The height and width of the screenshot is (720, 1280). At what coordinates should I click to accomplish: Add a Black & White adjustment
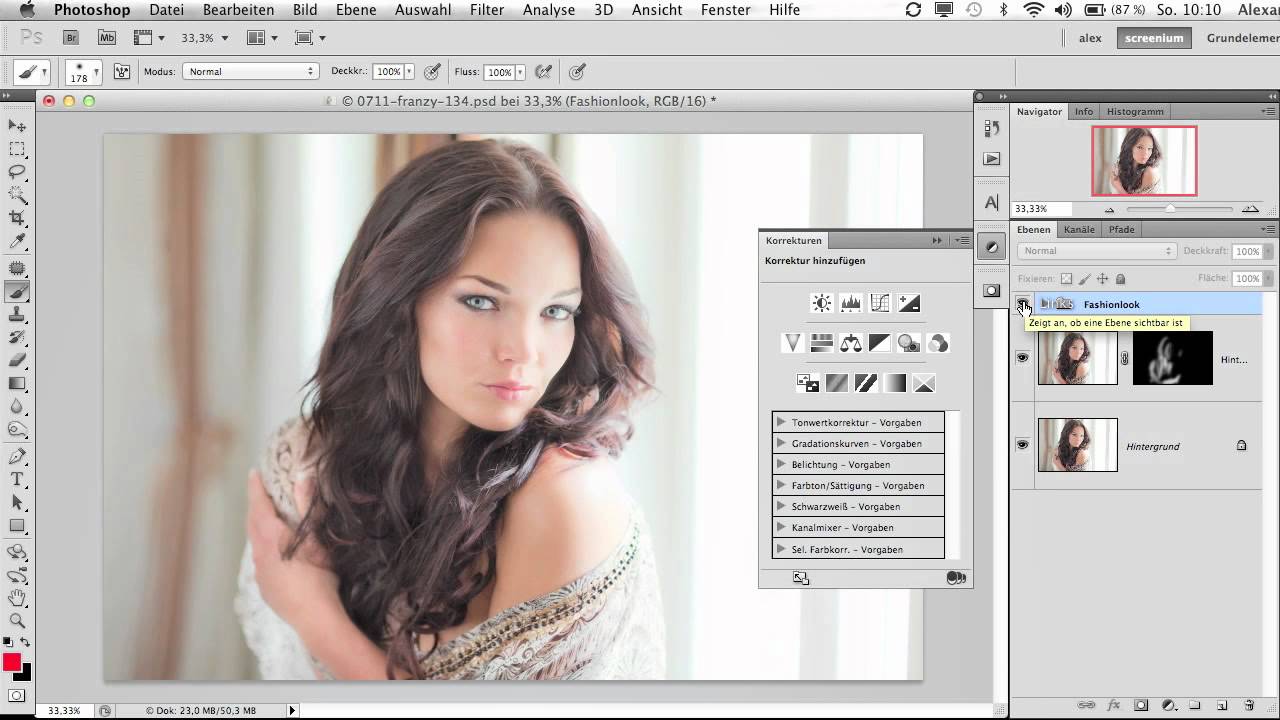[x=880, y=343]
